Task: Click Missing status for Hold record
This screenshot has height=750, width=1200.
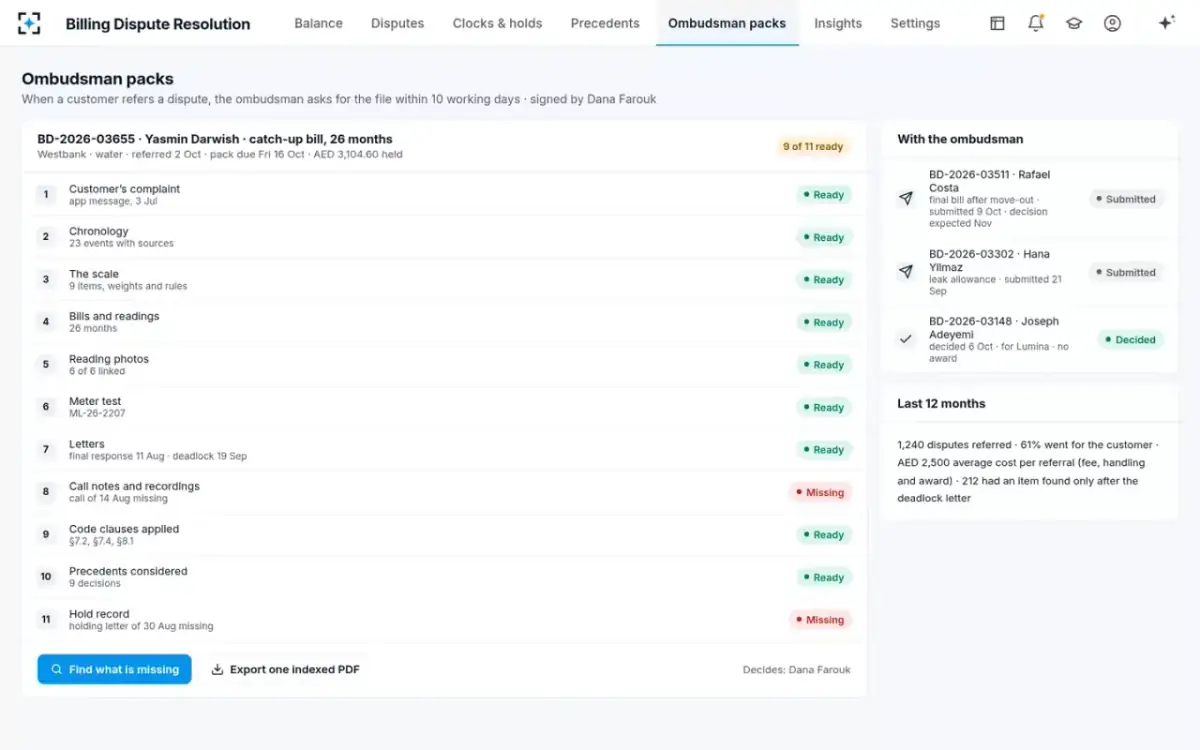Action: coord(820,620)
